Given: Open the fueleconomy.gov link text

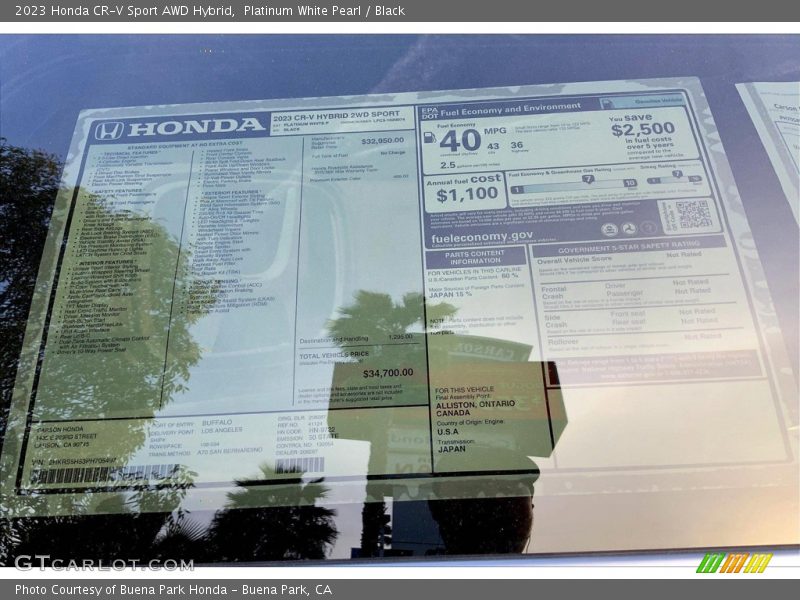Looking at the screenshot, I should click(482, 237).
